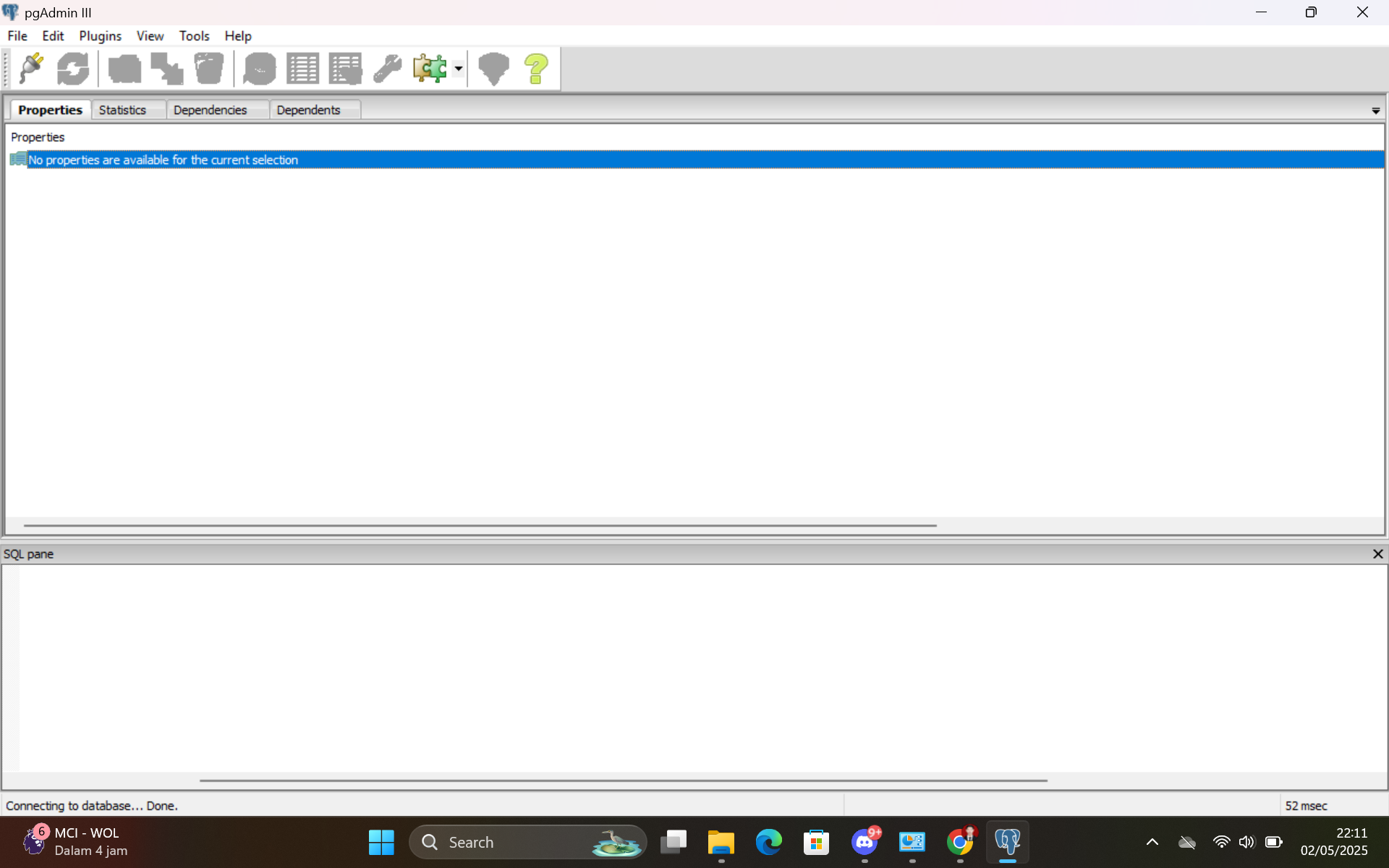Close the SQL pane

click(x=1377, y=554)
